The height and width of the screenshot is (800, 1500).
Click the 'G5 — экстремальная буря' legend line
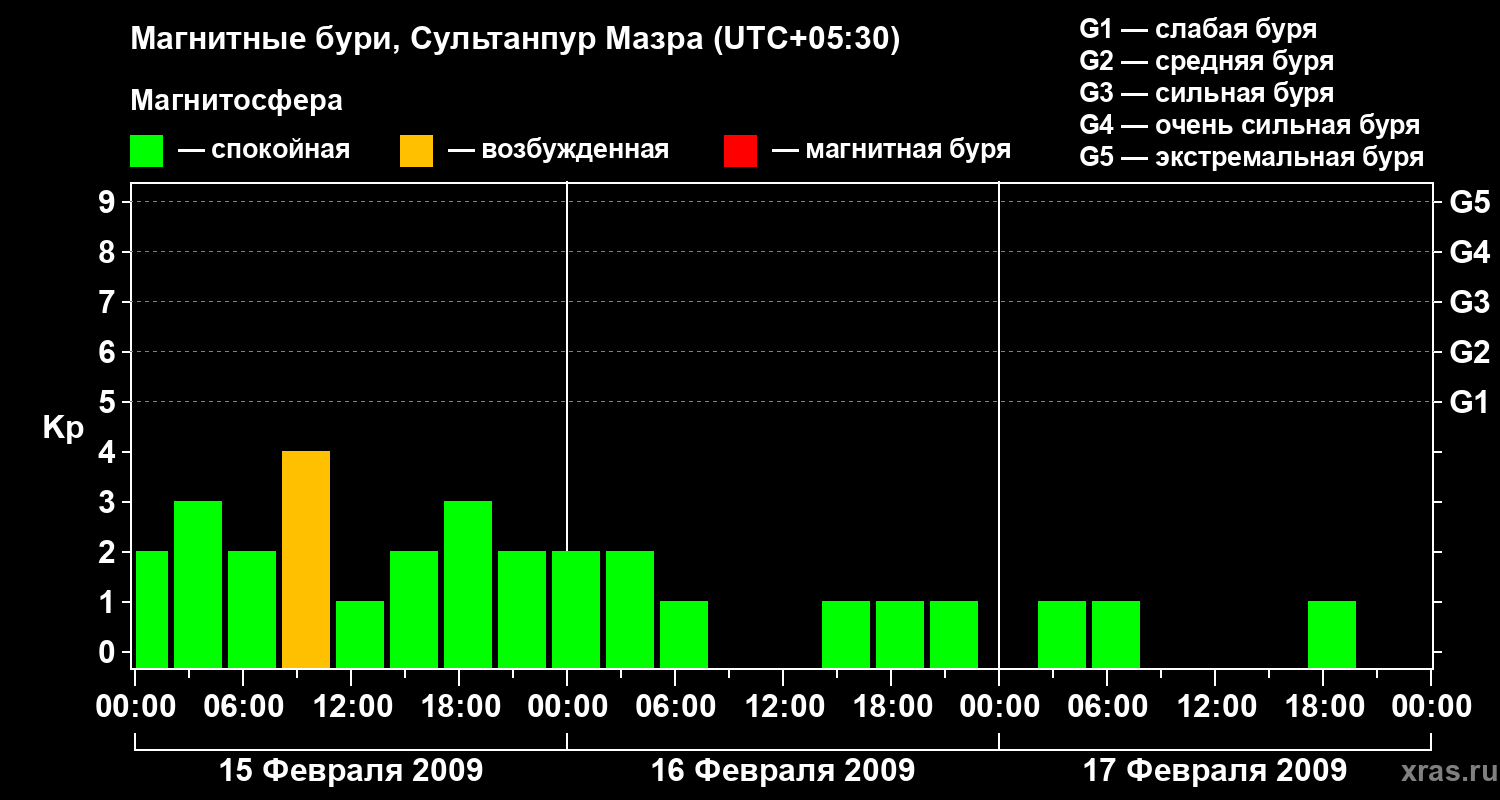pos(1252,157)
